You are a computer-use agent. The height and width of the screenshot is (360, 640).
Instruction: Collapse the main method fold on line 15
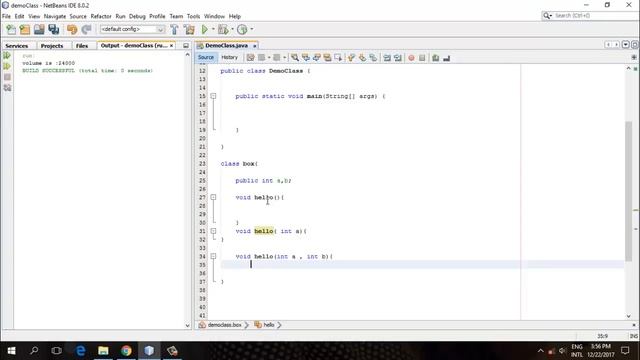213,96
